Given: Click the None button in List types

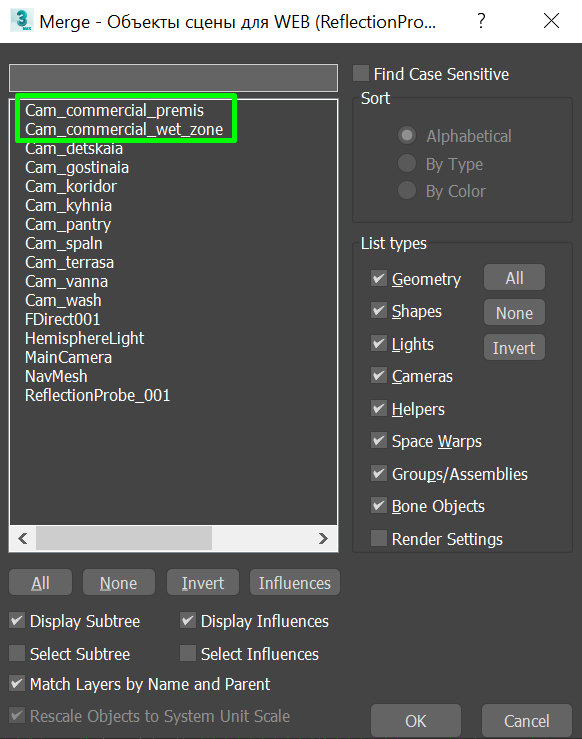Looking at the screenshot, I should [x=514, y=312].
